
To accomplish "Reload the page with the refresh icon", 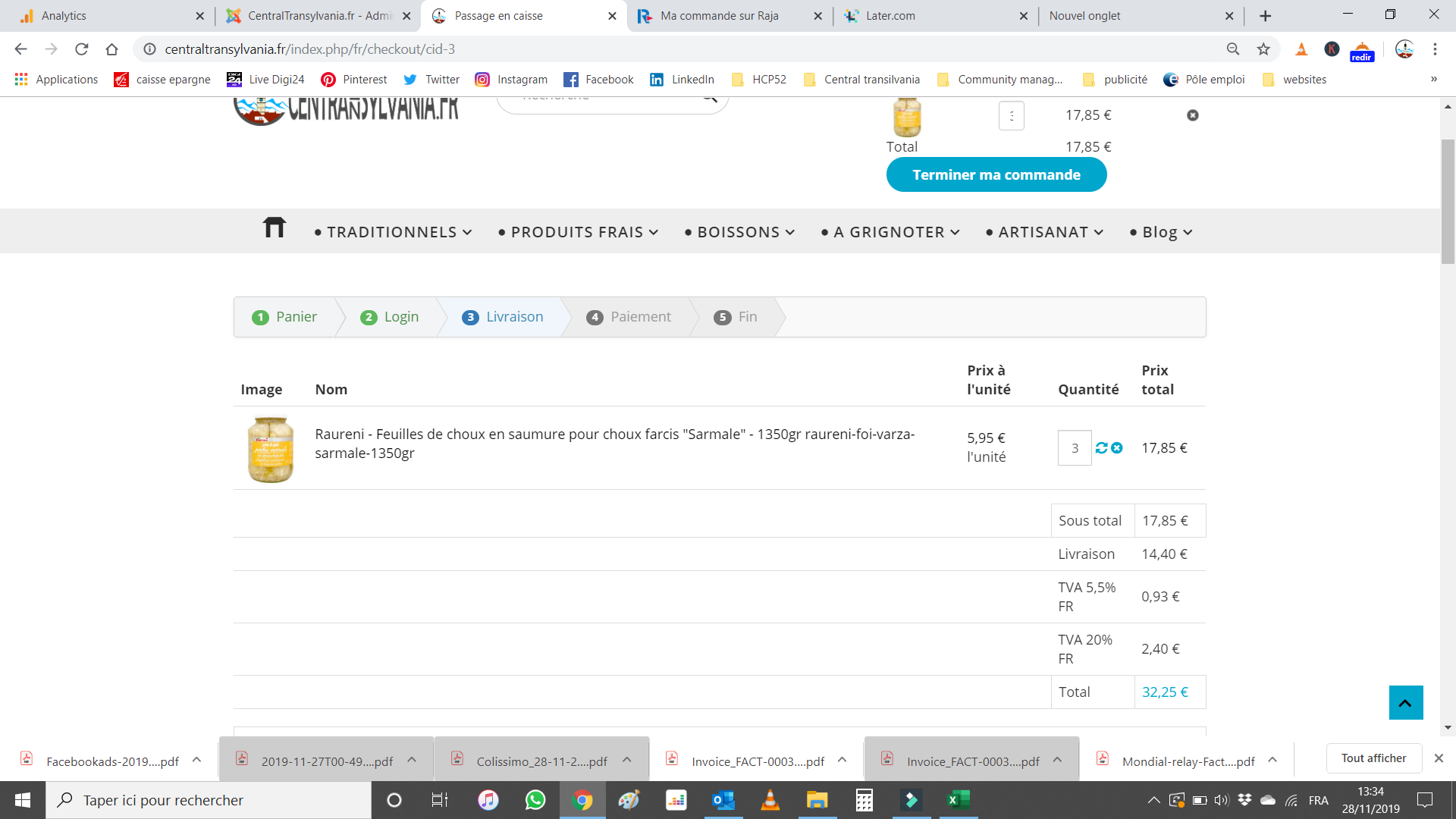I will [x=81, y=49].
